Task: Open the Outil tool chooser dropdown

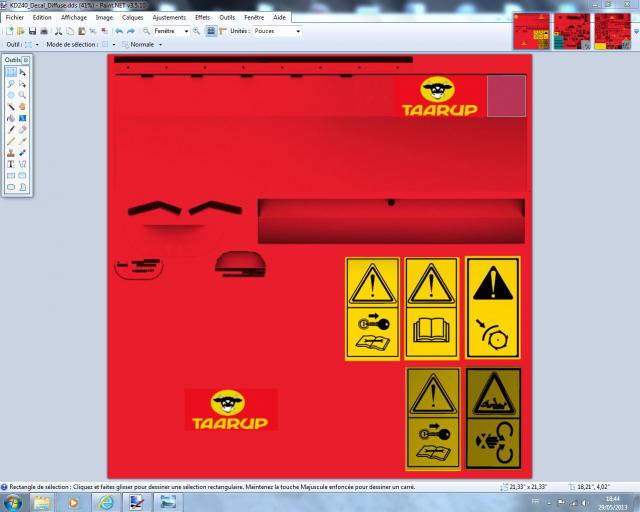Action: coord(37,45)
